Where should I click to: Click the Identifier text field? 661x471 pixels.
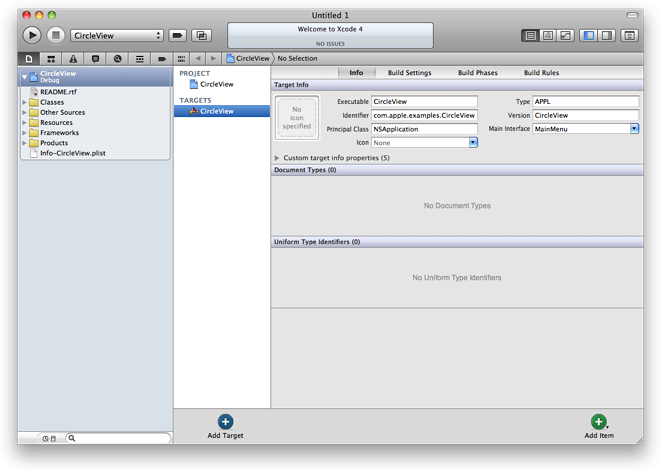point(424,115)
